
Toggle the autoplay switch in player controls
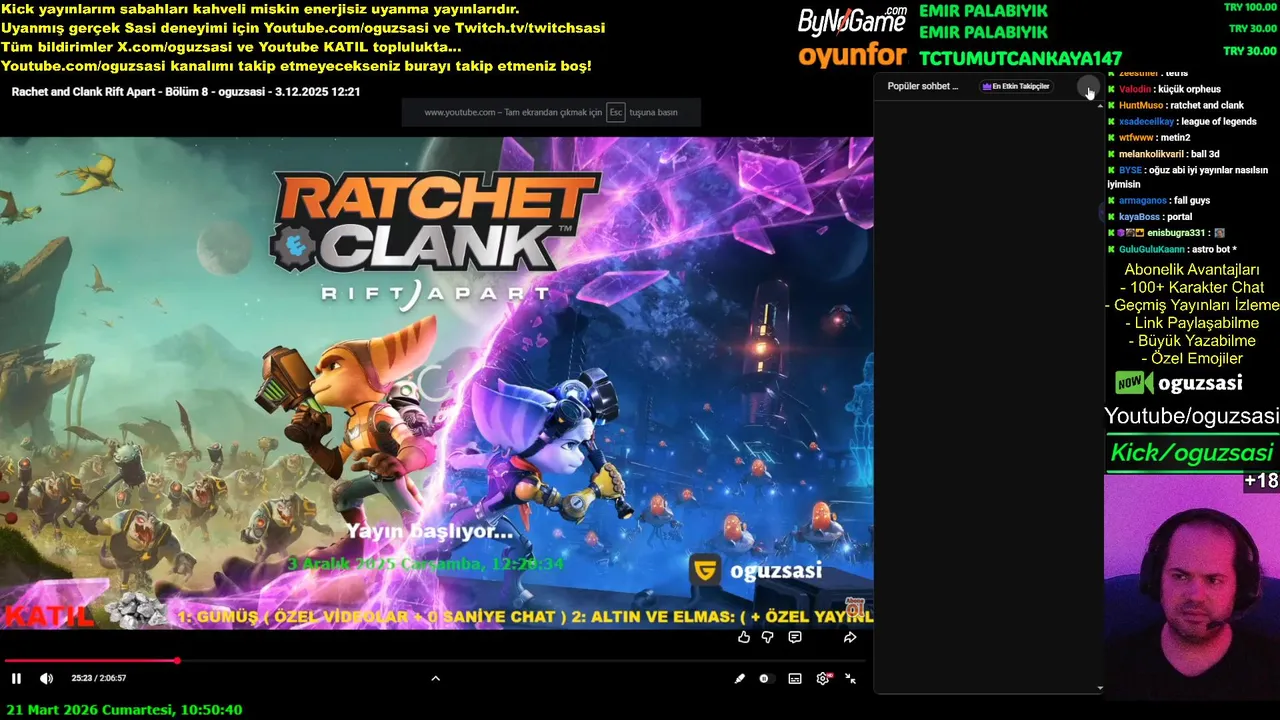click(x=764, y=678)
